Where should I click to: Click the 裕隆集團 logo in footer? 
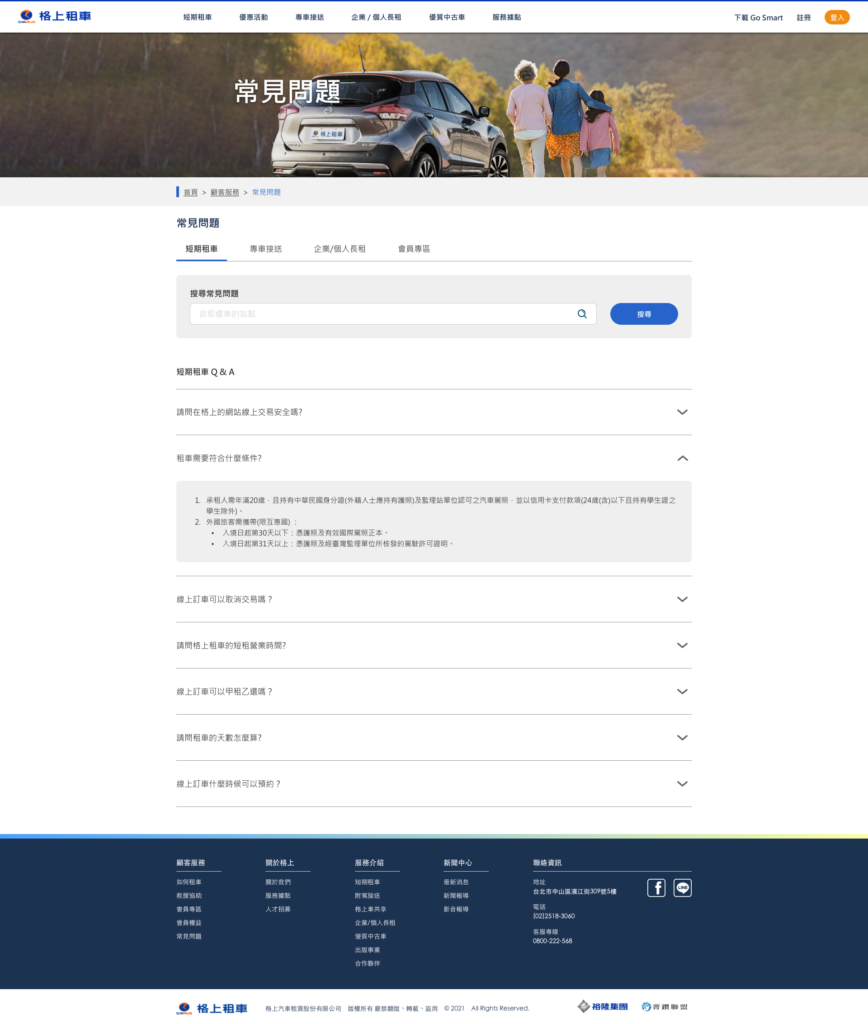tap(598, 1006)
